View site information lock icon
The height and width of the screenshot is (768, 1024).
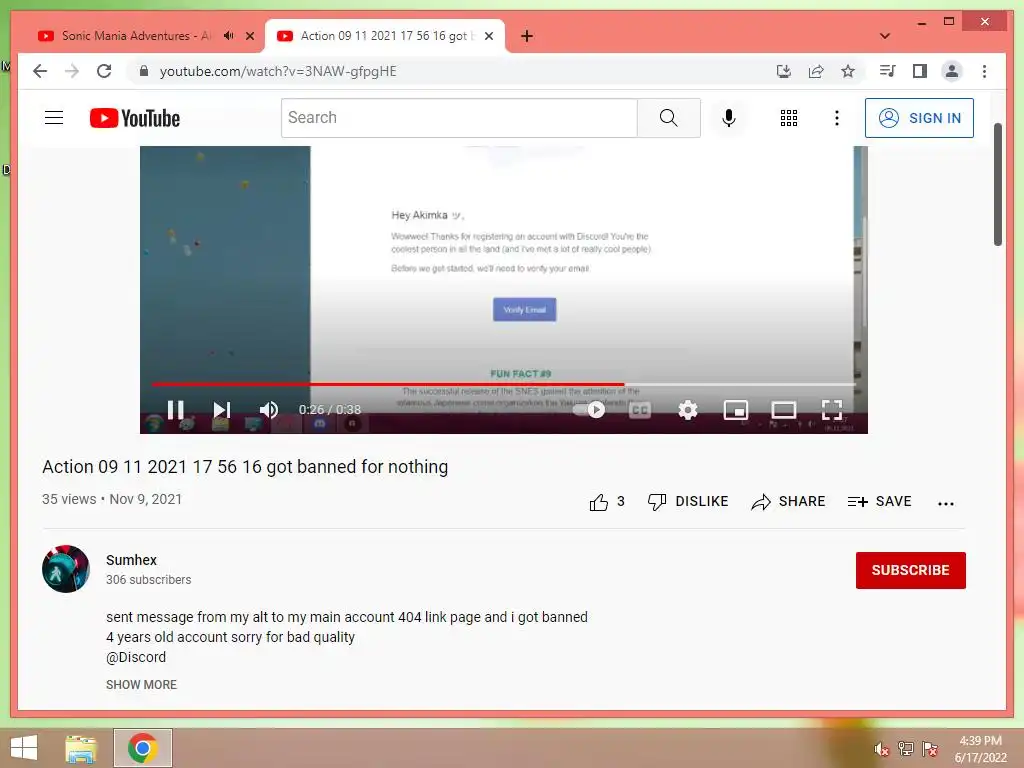(x=144, y=71)
